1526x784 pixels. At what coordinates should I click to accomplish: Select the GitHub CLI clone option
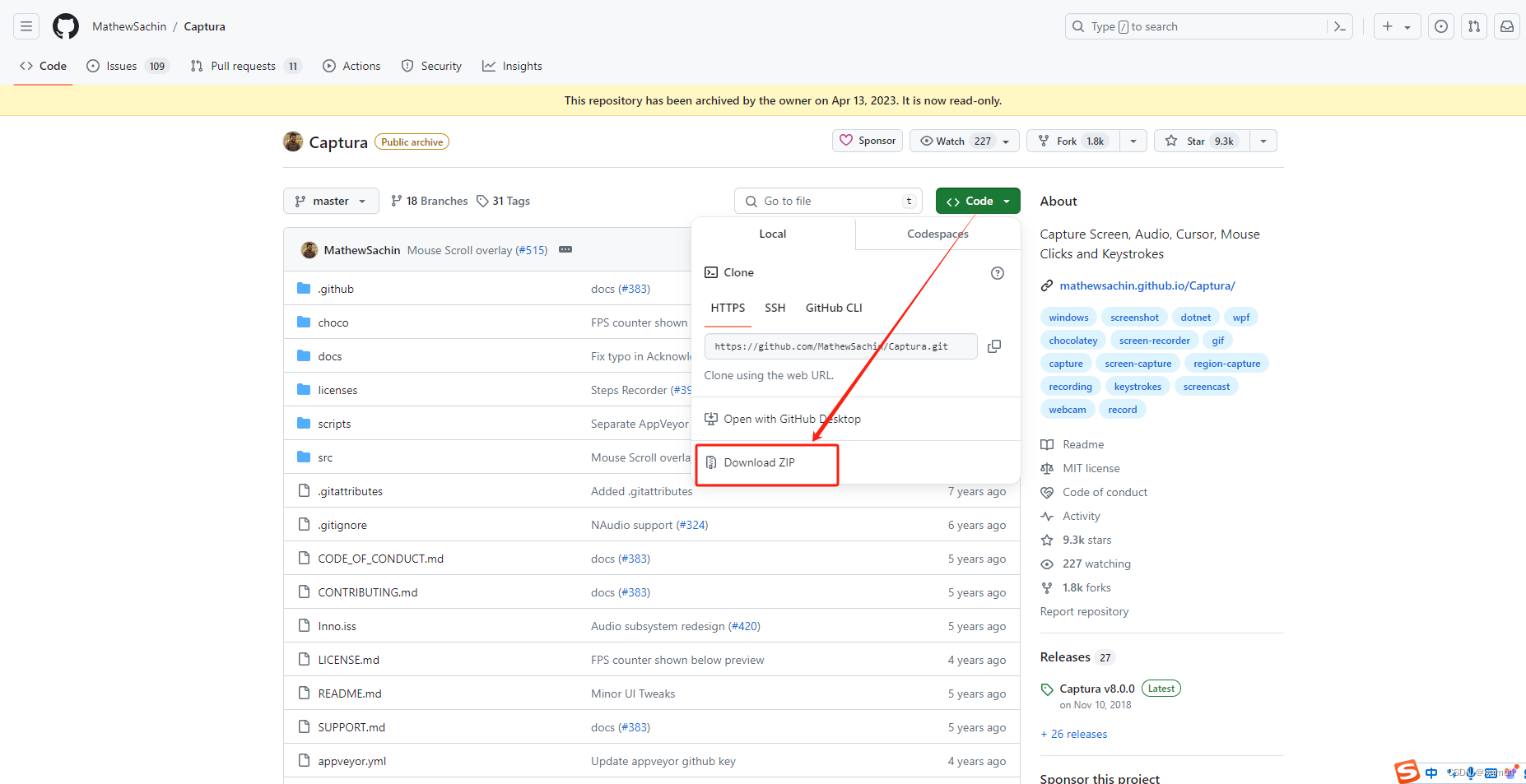(834, 308)
